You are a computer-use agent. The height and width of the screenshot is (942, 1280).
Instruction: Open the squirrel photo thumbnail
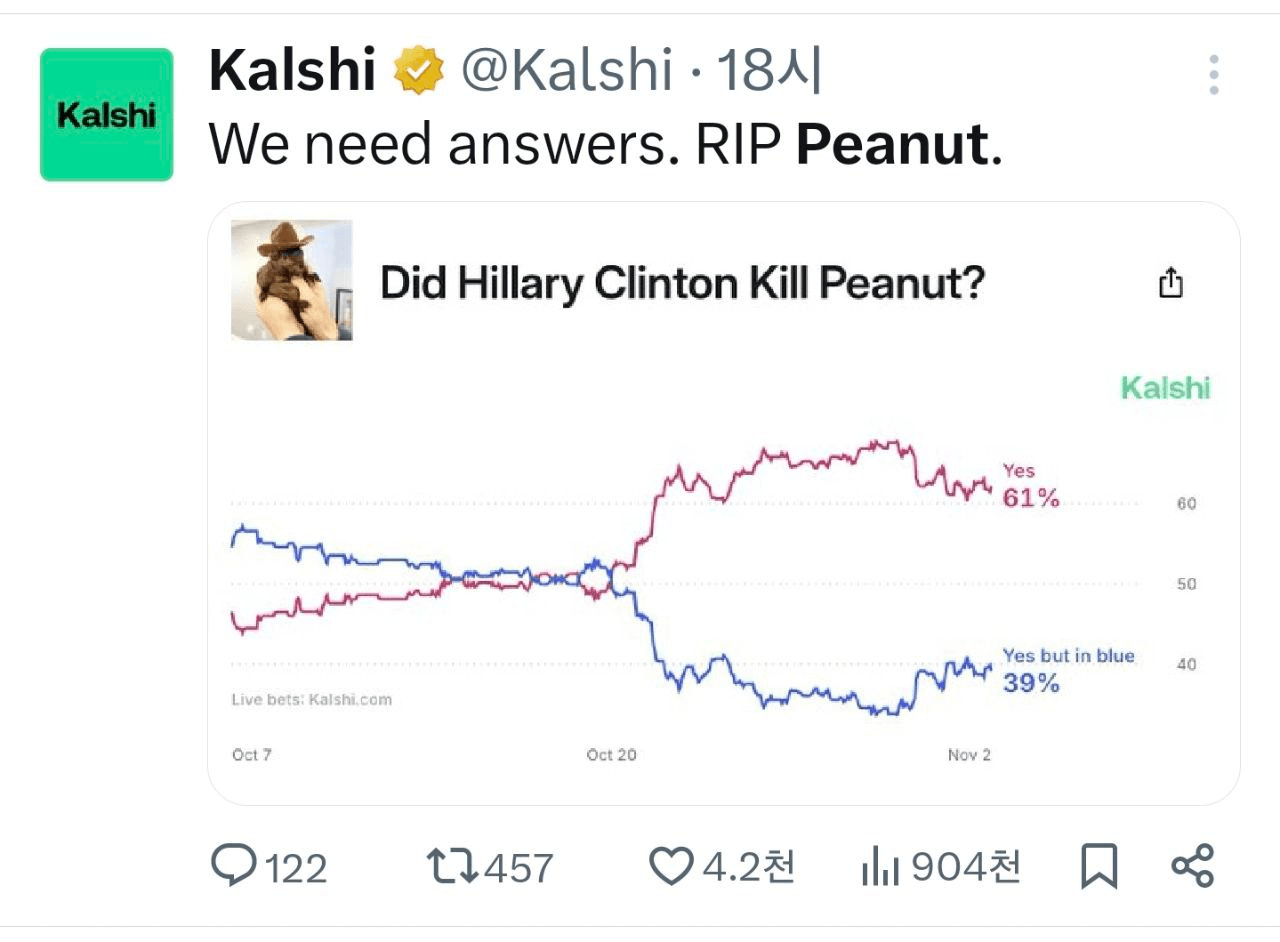(x=292, y=281)
